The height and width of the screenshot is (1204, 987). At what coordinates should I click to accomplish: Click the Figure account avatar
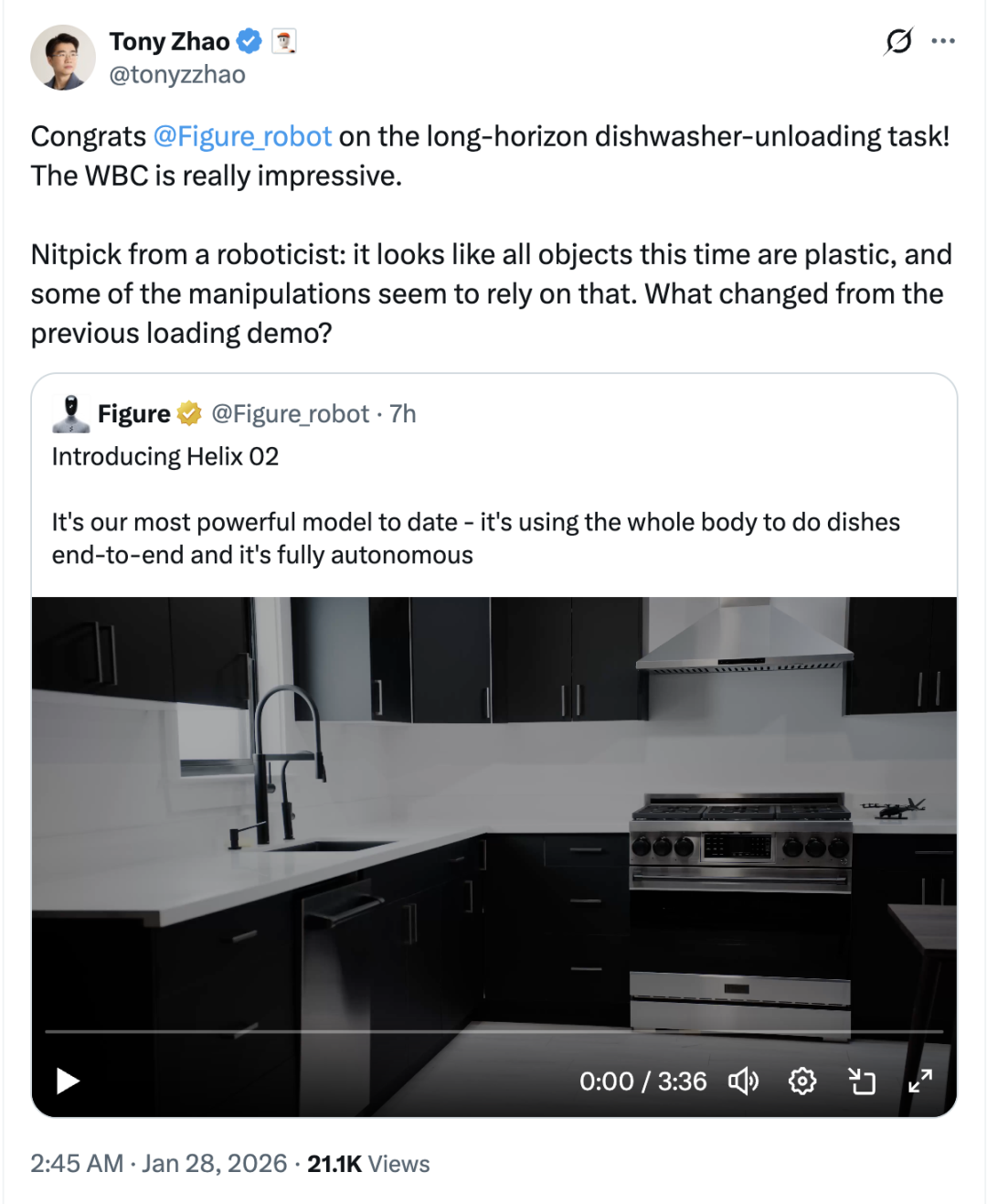[x=70, y=414]
